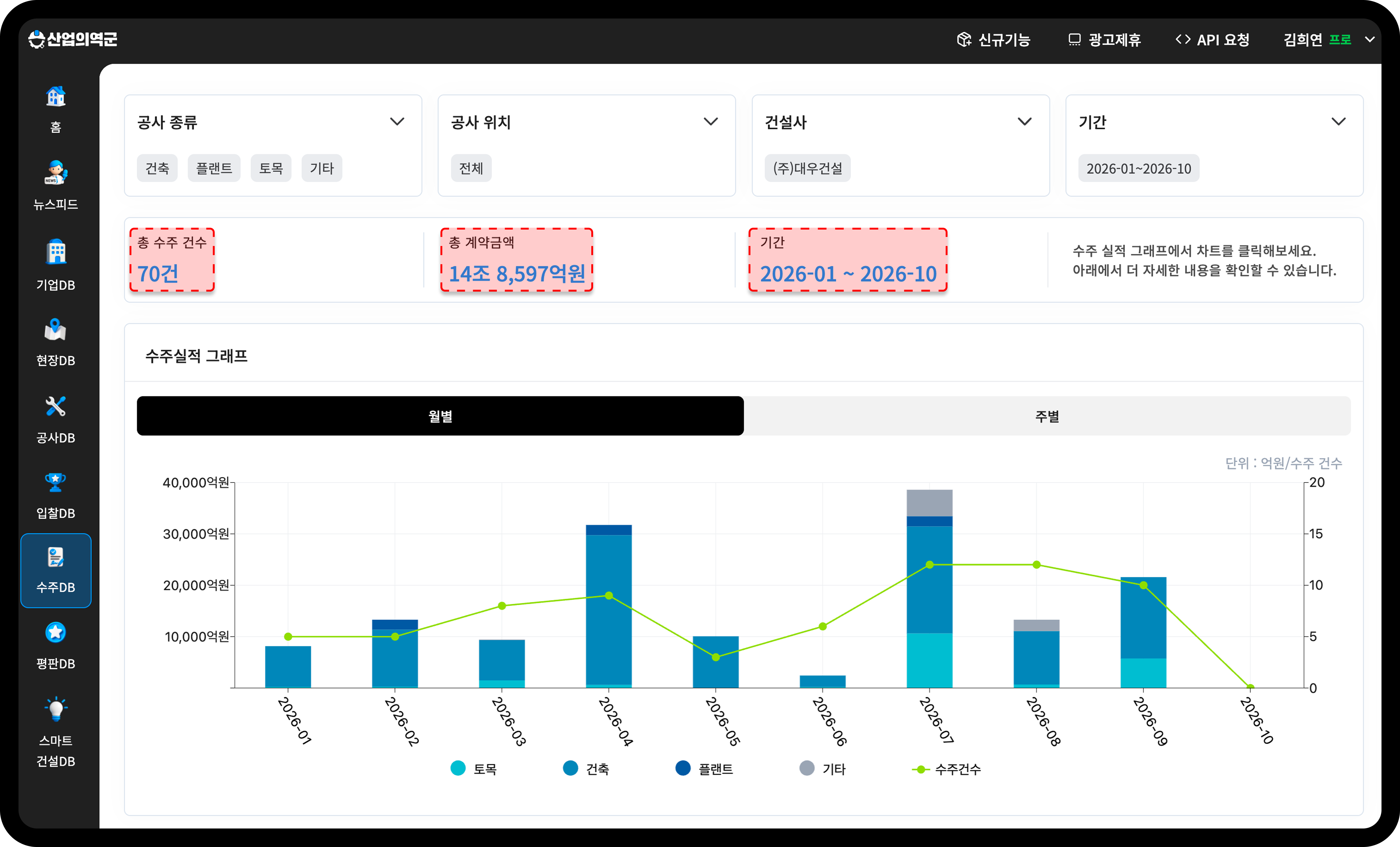Click the 산업의역군 logo

click(x=73, y=39)
